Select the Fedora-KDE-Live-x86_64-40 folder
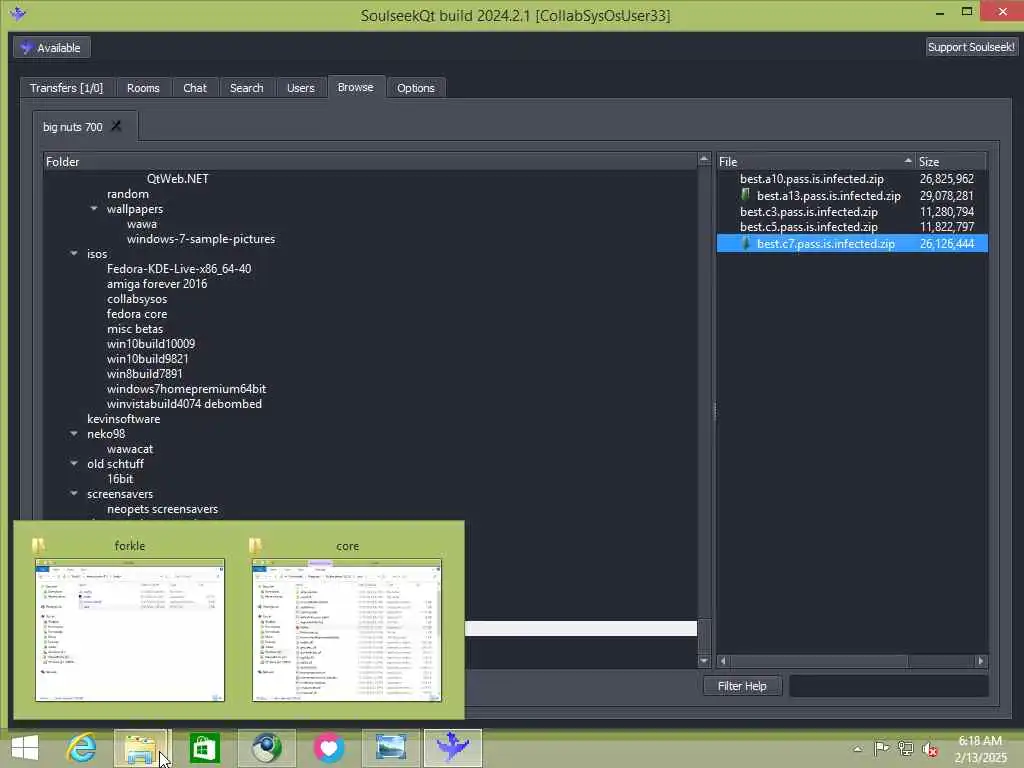The height and width of the screenshot is (768, 1024). 179,268
